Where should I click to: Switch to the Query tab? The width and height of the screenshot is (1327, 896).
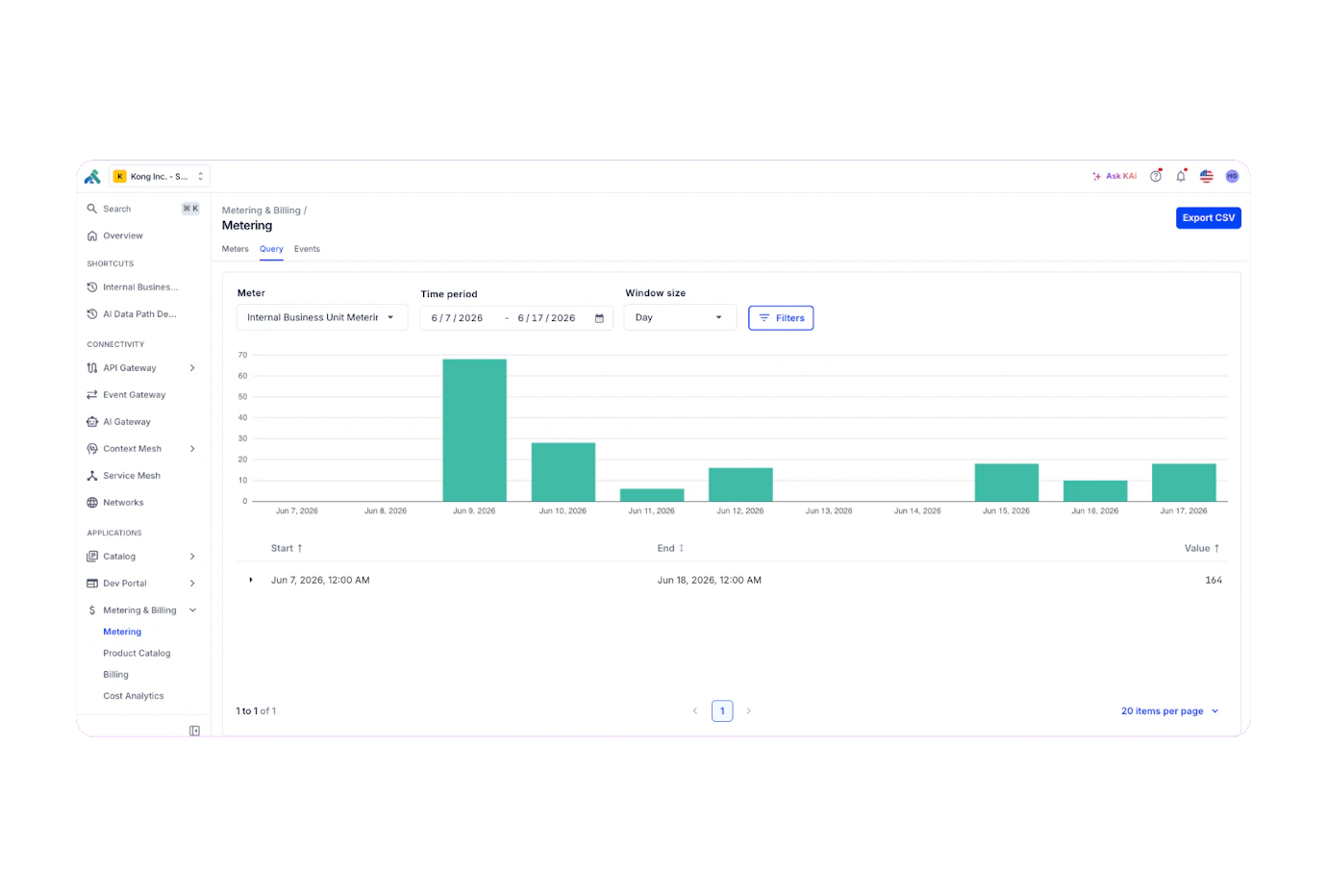pos(271,249)
